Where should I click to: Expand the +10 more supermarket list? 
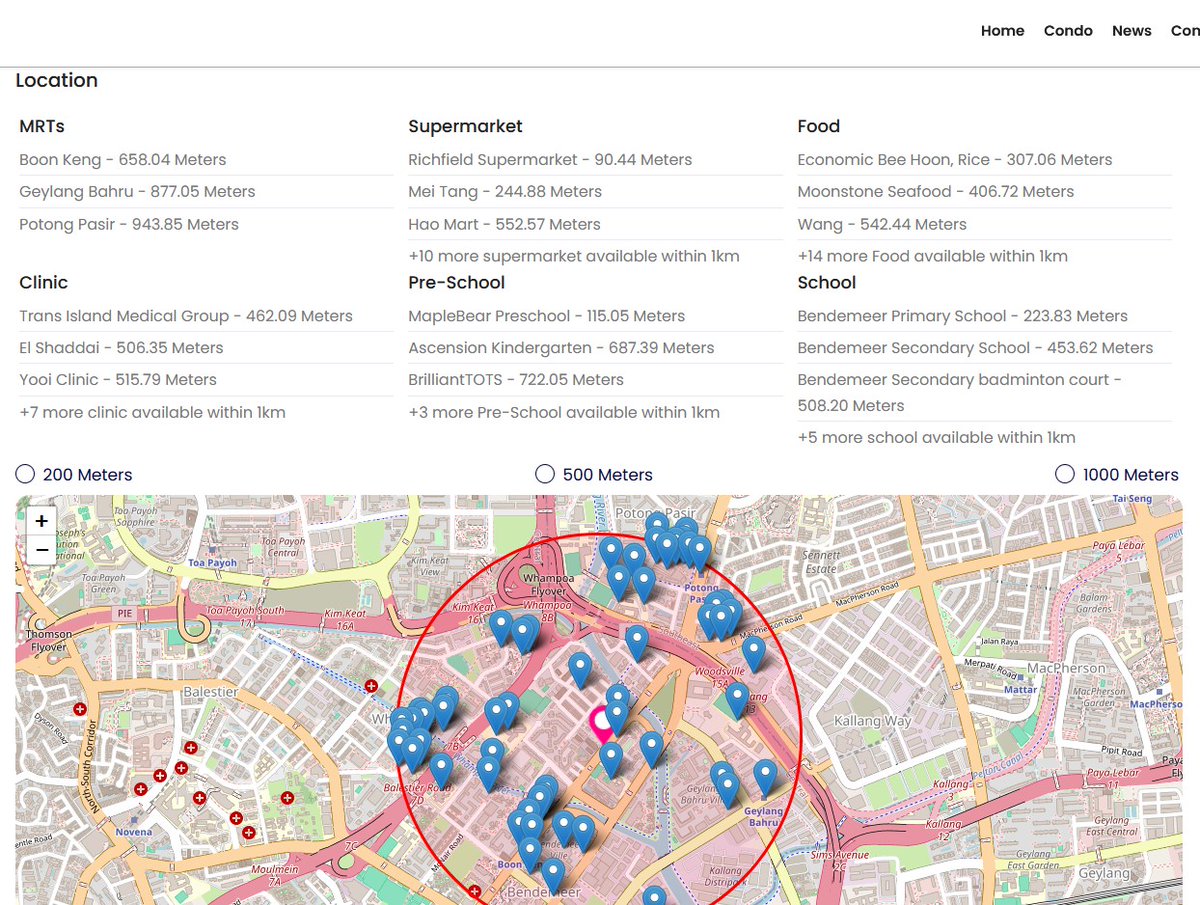[573, 256]
